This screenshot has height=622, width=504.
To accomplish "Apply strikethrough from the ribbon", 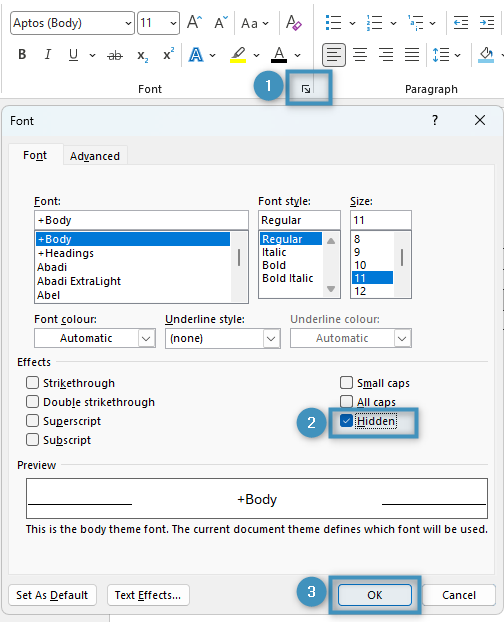I will pos(115,55).
